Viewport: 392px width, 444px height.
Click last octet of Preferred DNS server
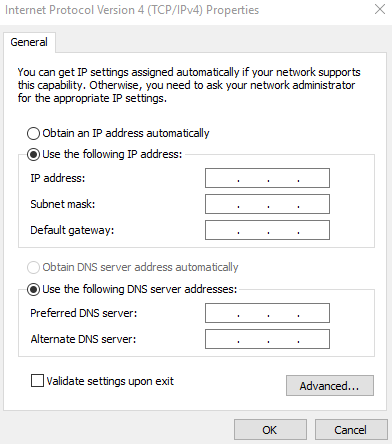[x=313, y=313]
